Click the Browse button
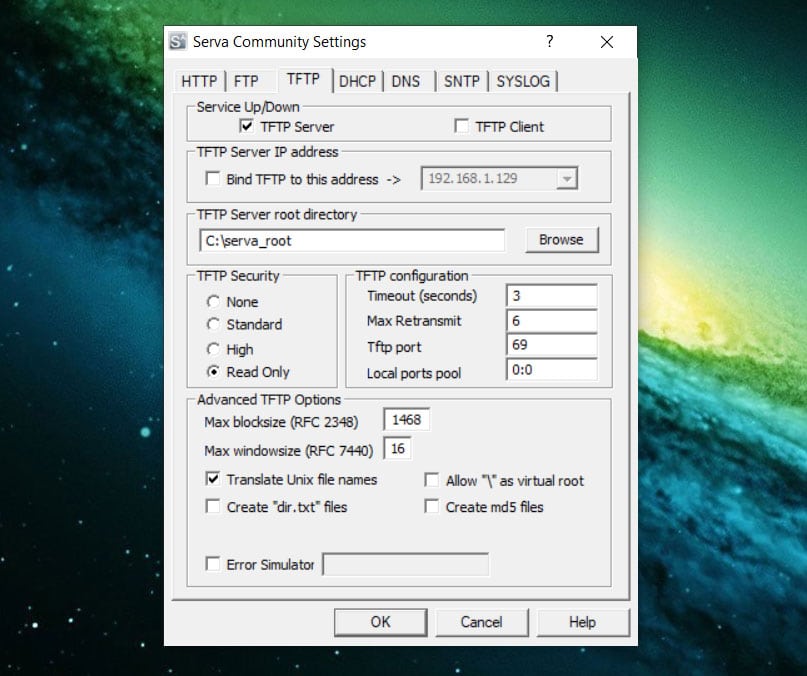The width and height of the screenshot is (807, 676). (562, 240)
